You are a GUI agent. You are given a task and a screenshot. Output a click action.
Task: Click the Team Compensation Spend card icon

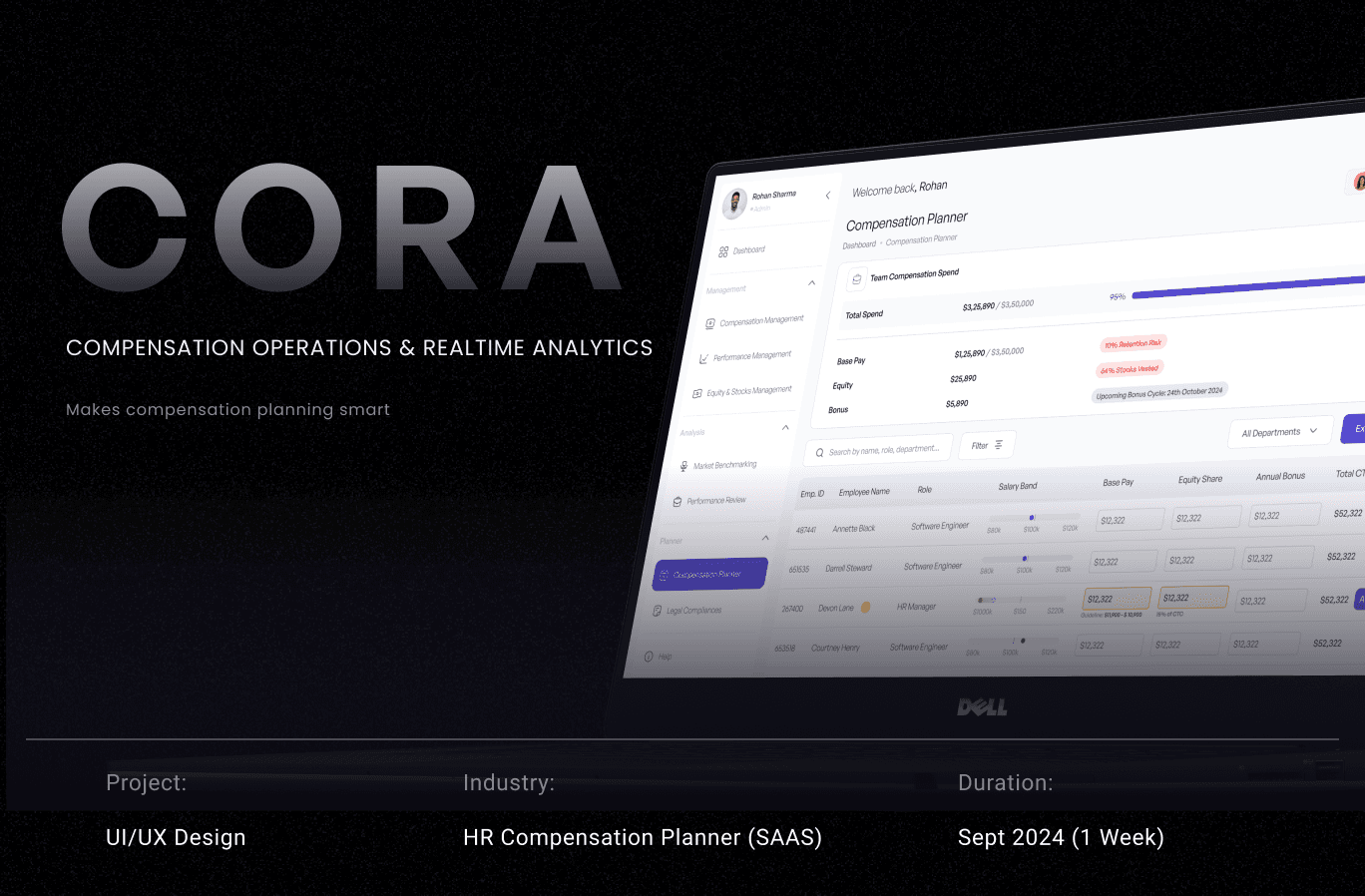pos(857,279)
